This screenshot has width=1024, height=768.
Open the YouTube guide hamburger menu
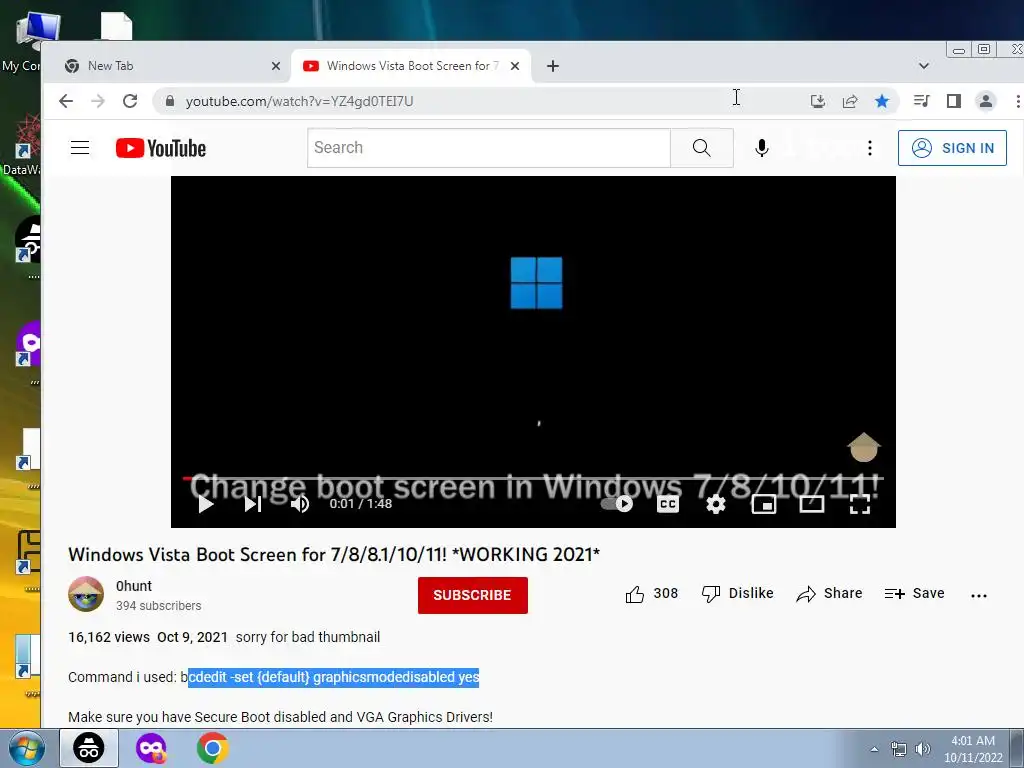(x=80, y=148)
